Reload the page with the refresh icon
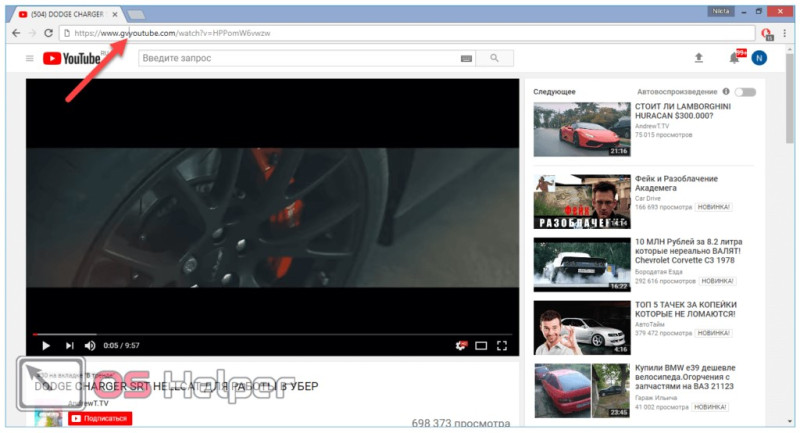Screen dimensions: 800x433 pyautogui.click(x=48, y=33)
